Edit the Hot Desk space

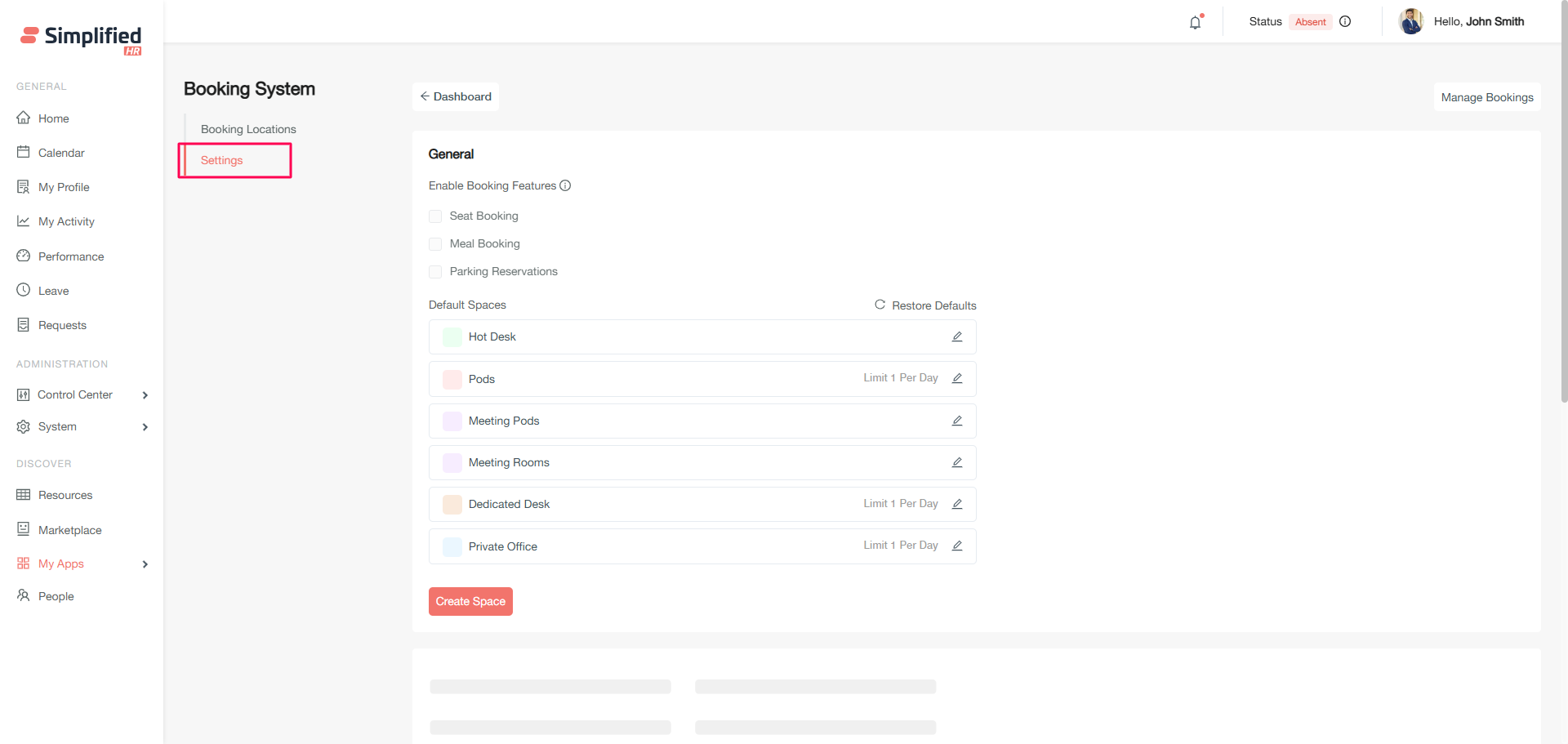(x=957, y=336)
